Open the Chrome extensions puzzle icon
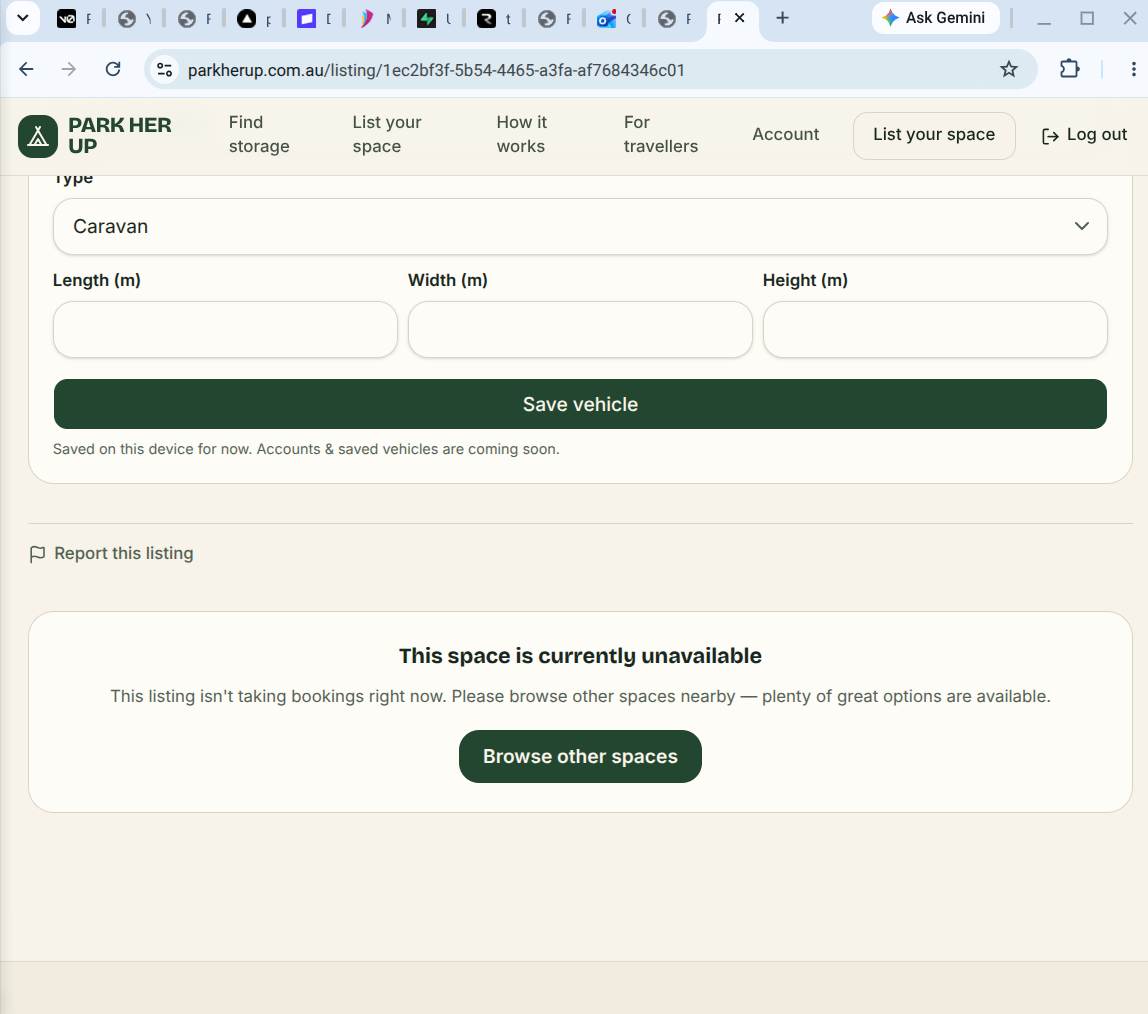 pyautogui.click(x=1070, y=70)
